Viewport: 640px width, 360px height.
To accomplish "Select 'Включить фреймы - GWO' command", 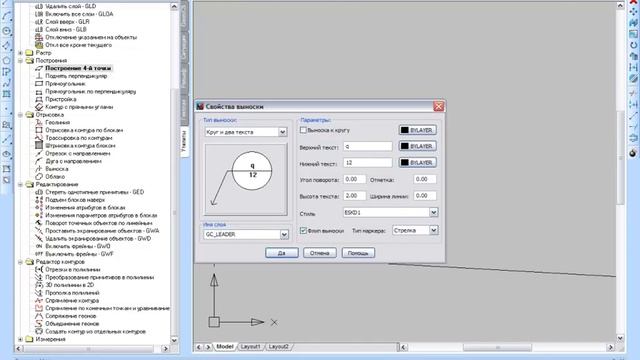I will tap(78, 247).
